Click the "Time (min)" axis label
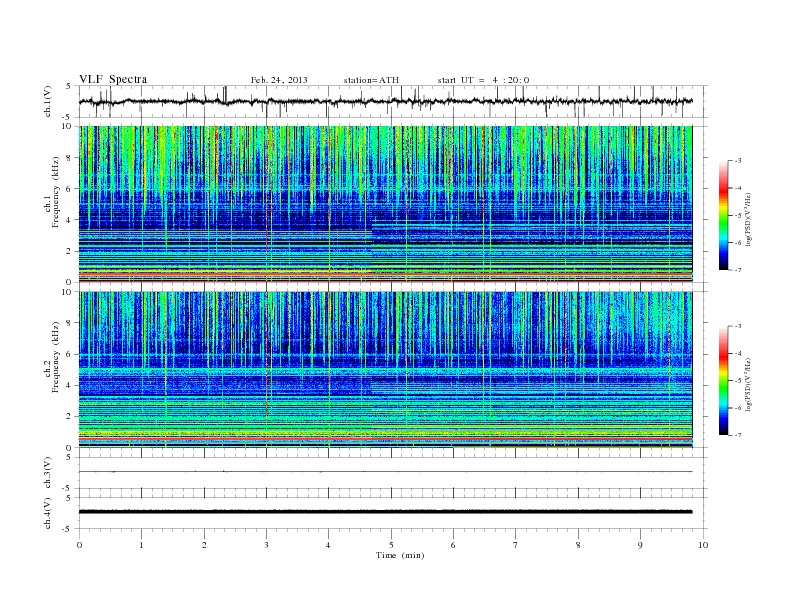This screenshot has width=792, height=612. (400, 555)
